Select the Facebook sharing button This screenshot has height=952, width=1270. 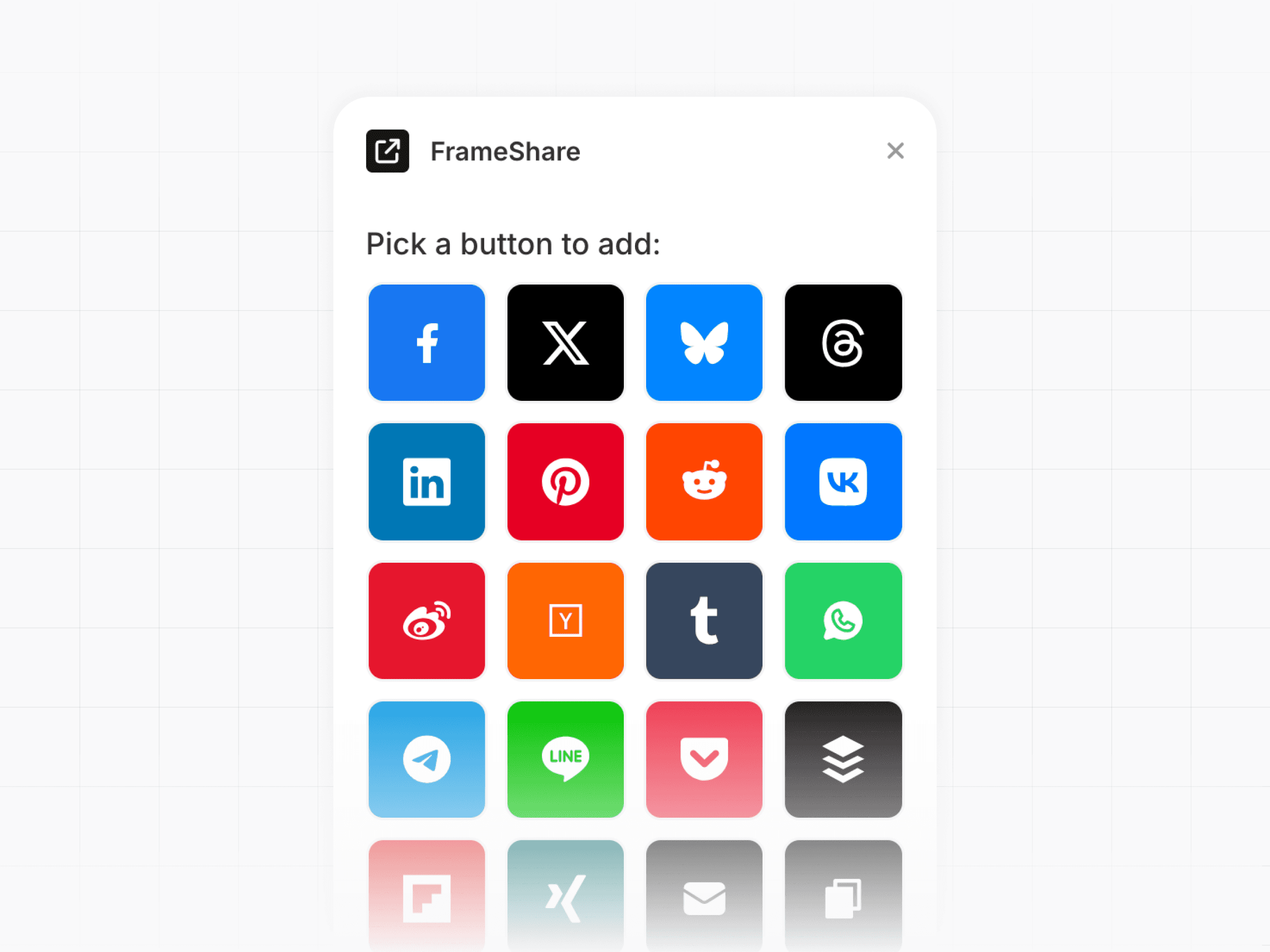point(427,342)
